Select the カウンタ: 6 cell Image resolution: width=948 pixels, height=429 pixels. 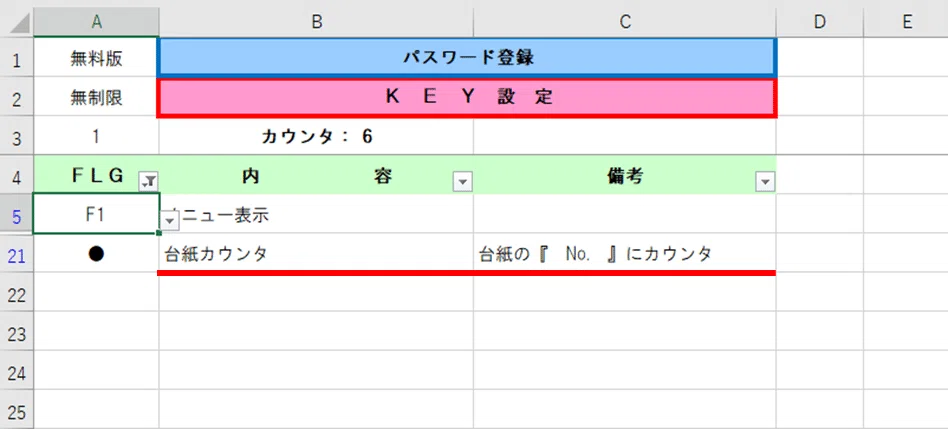pyautogui.click(x=316, y=137)
